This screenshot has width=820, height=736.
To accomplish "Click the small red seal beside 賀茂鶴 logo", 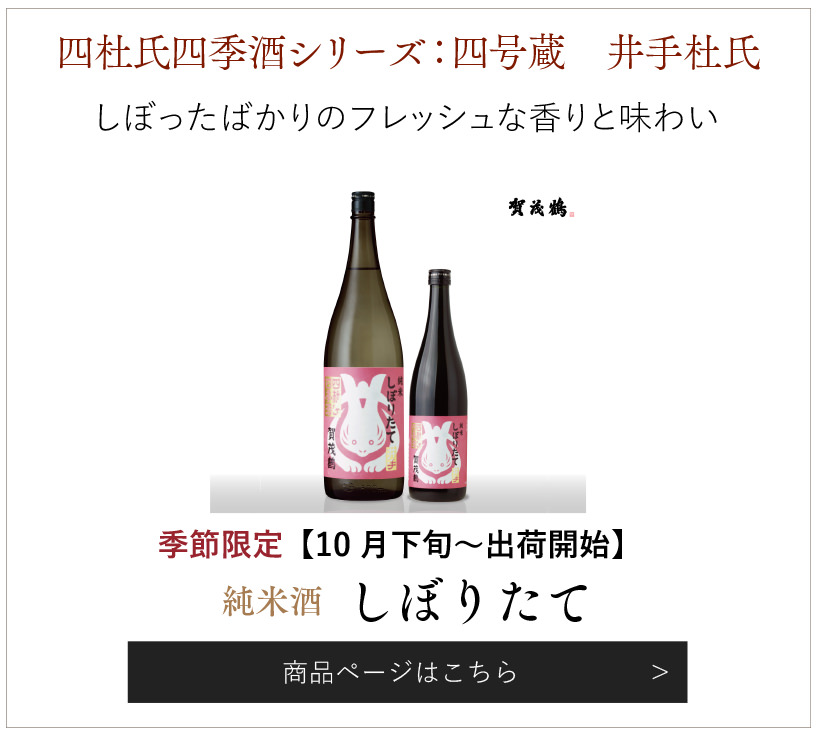I will 572,213.
